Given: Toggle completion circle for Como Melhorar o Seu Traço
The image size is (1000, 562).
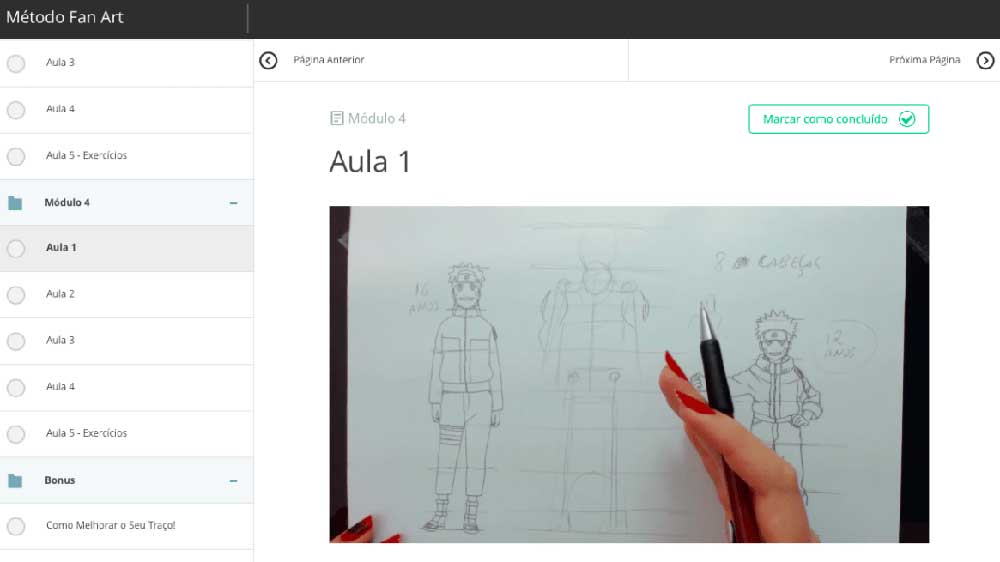Looking at the screenshot, I should (x=16, y=526).
